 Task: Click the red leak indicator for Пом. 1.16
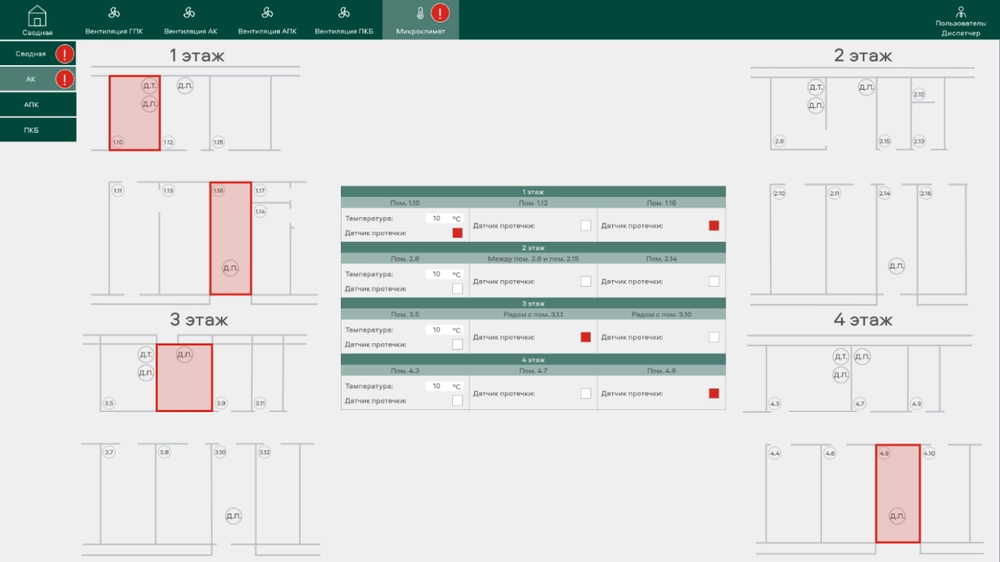click(714, 226)
